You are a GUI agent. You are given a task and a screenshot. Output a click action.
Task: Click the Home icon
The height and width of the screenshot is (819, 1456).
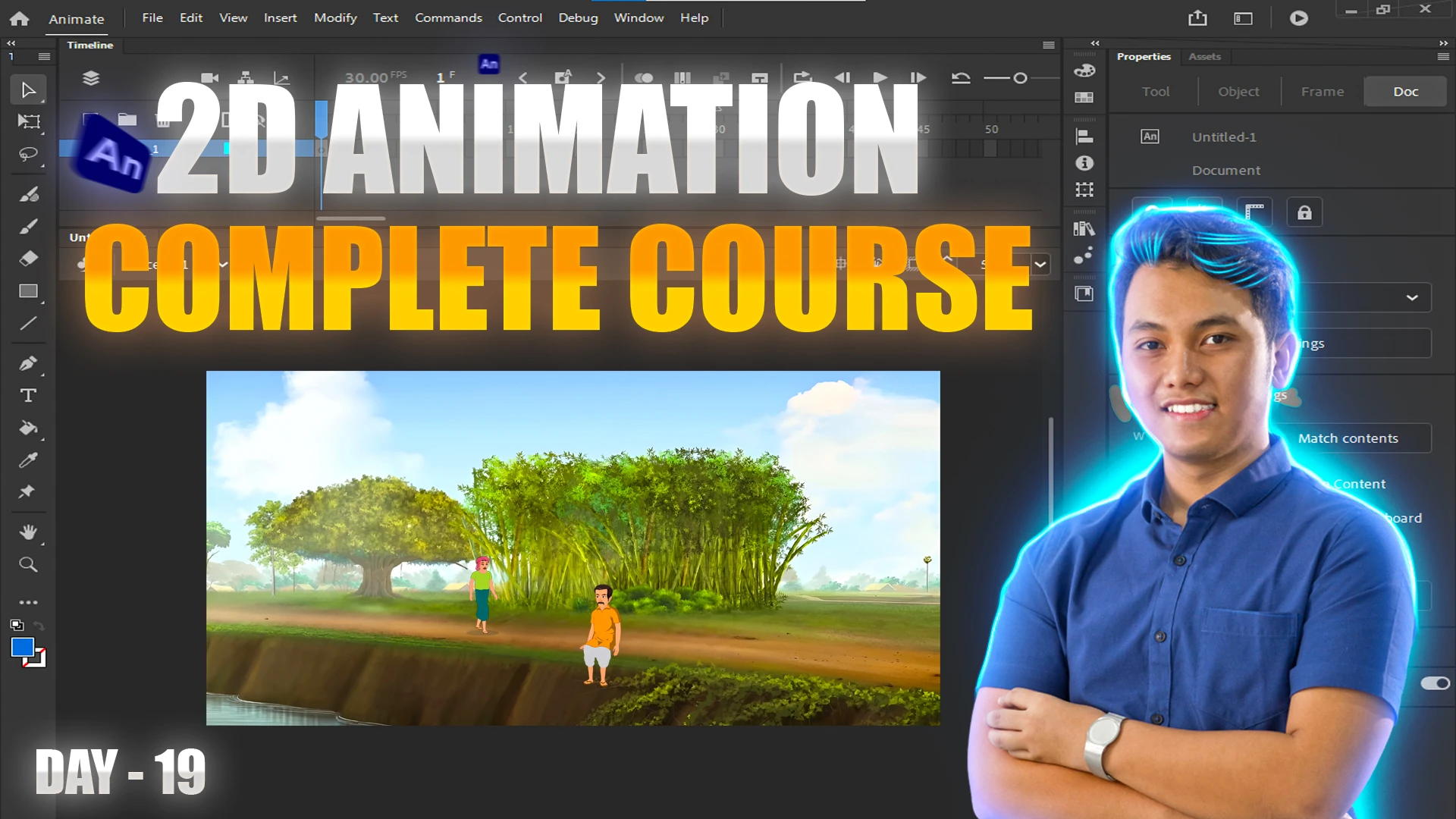click(x=20, y=18)
